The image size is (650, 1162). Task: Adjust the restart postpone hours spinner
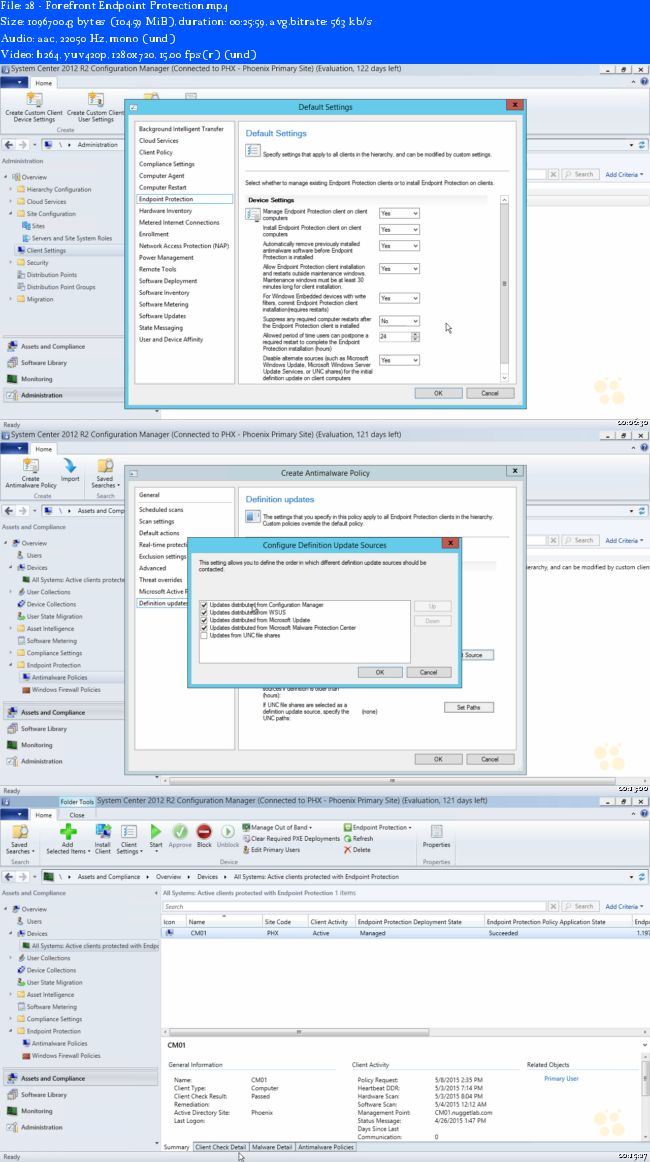point(415,336)
